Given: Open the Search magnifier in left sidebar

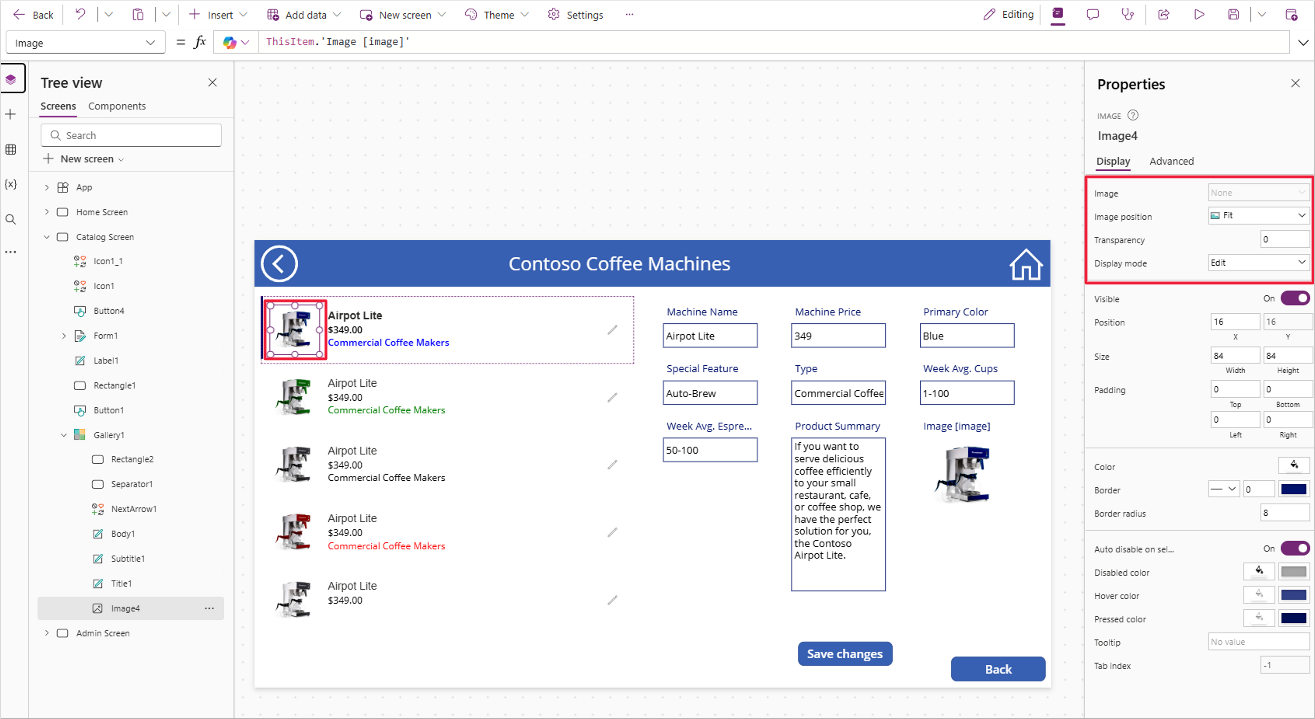Looking at the screenshot, I should [11, 219].
